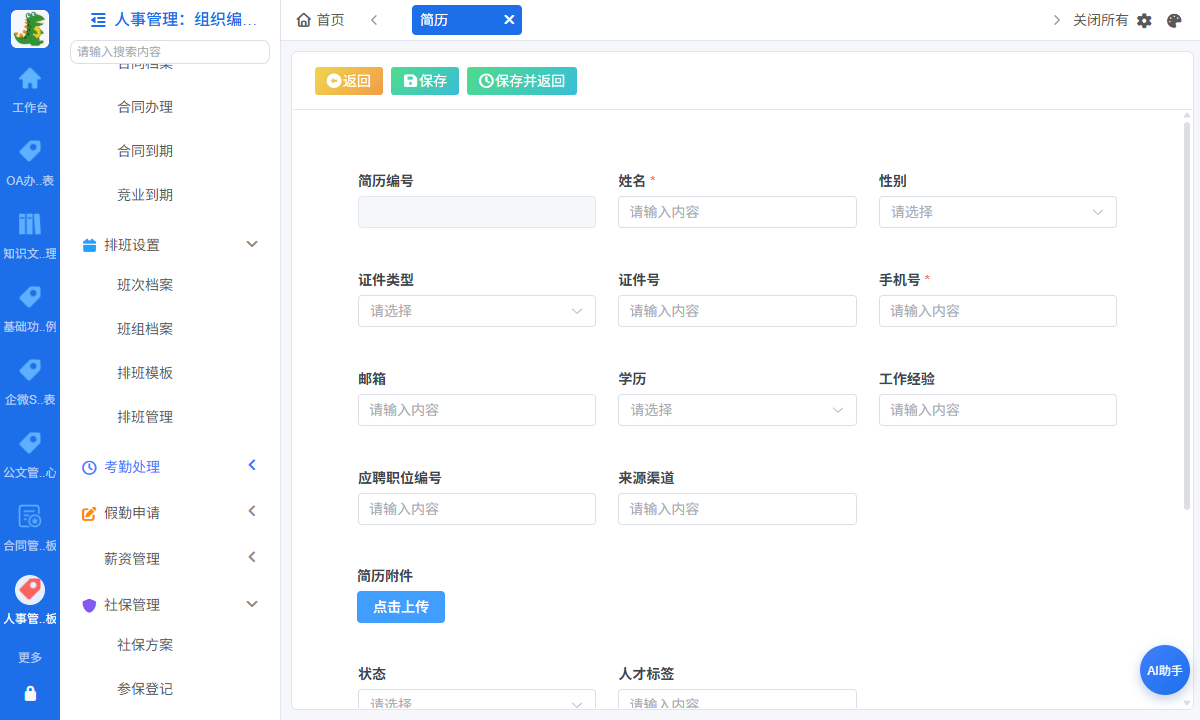Expand the 薪资管理 menu group

[x=252, y=557]
